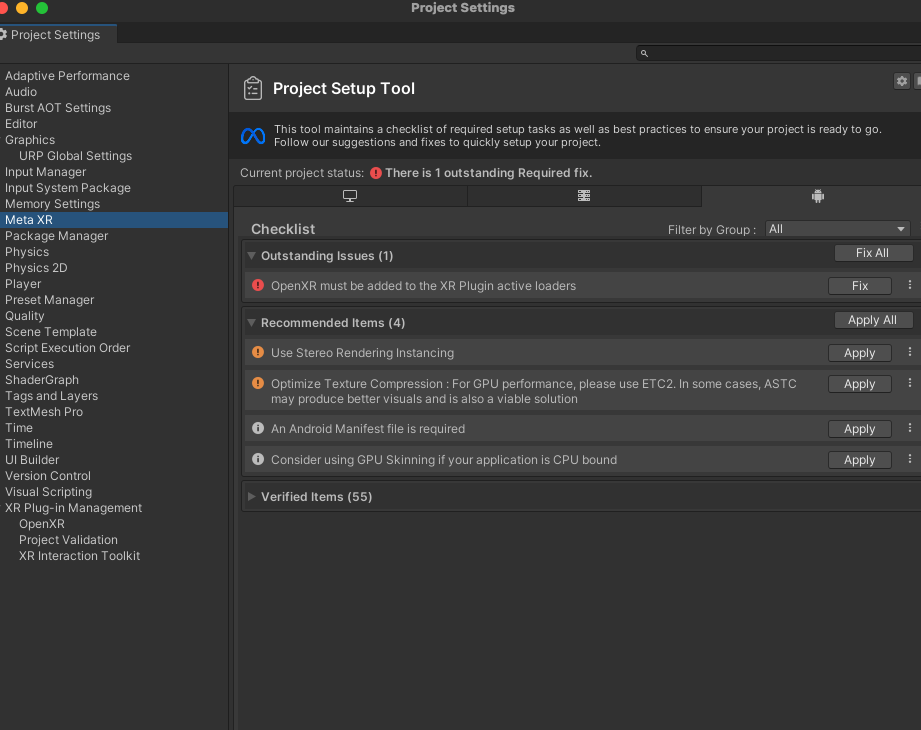
Task: Open three-dot menu for Stereo Rendering Instancing
Action: (x=910, y=353)
